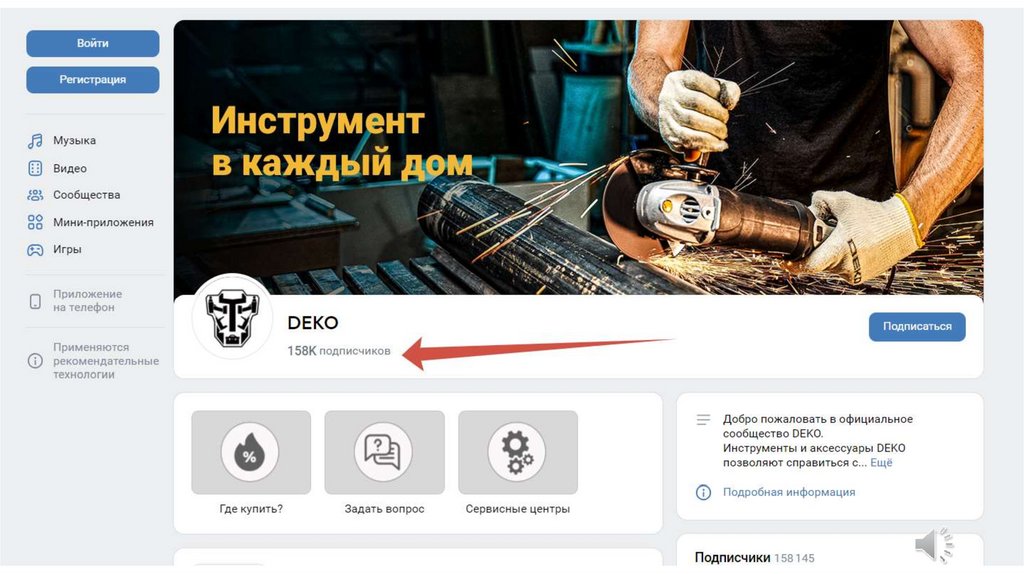This screenshot has width=1024, height=574.
Task: Click the DEKO community avatar
Action: (x=232, y=318)
